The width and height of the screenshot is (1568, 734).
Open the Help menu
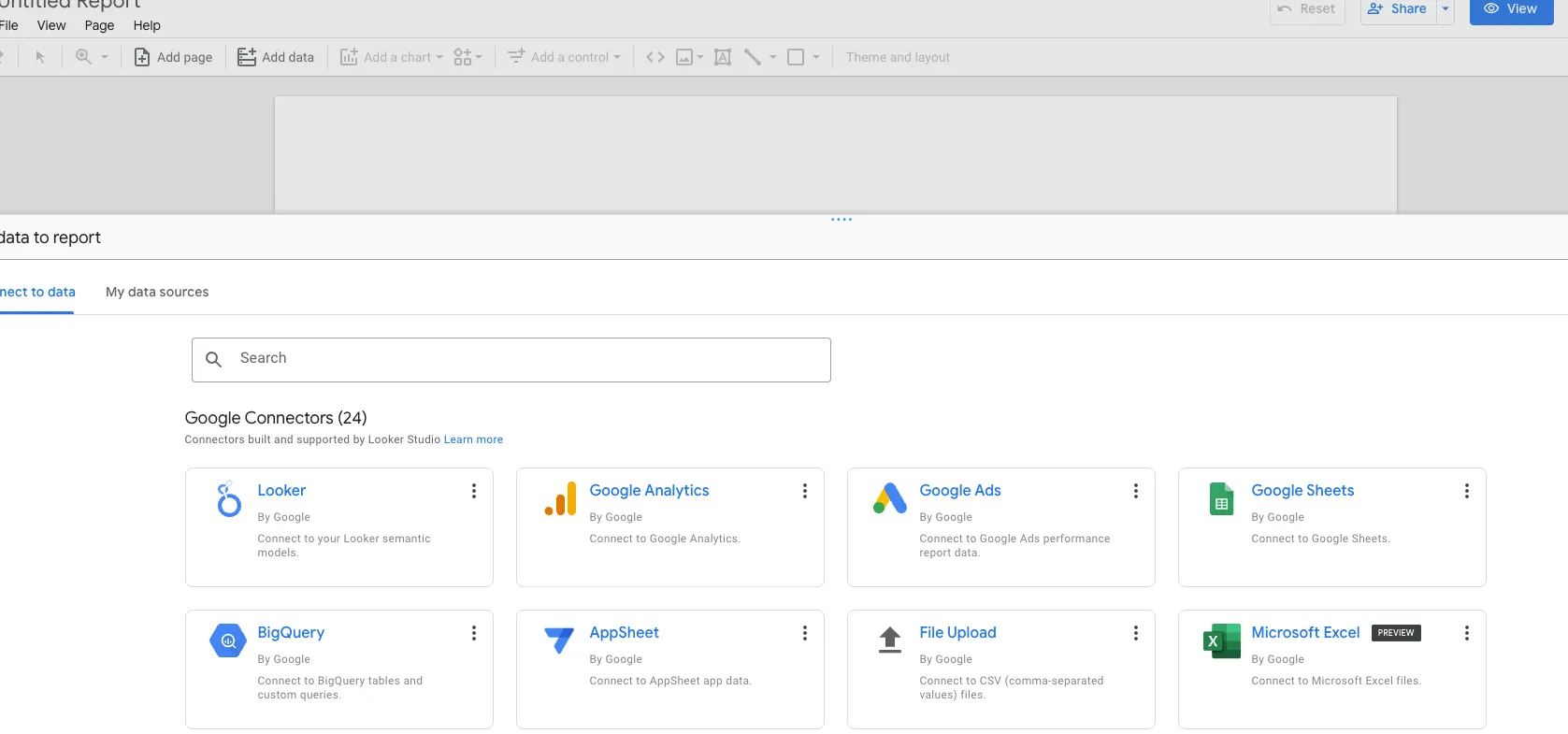pyautogui.click(x=147, y=25)
